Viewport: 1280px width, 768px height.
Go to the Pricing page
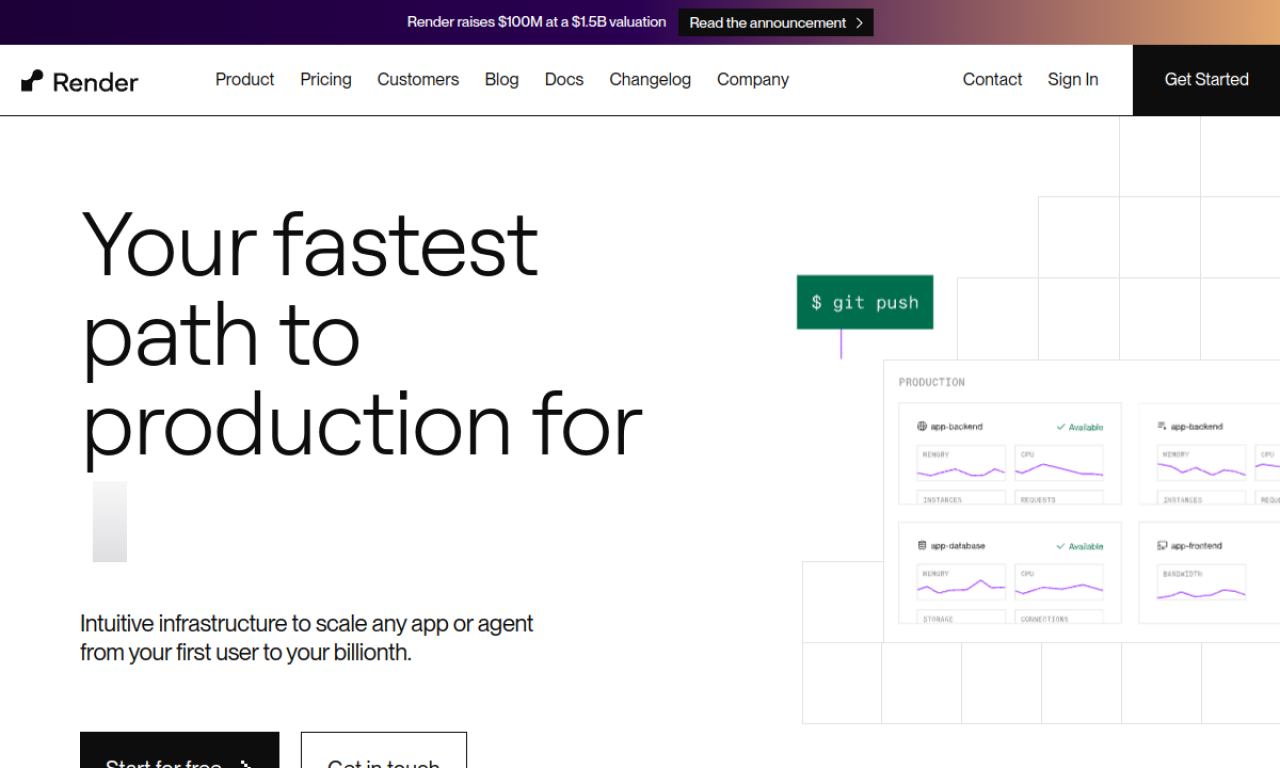point(325,80)
